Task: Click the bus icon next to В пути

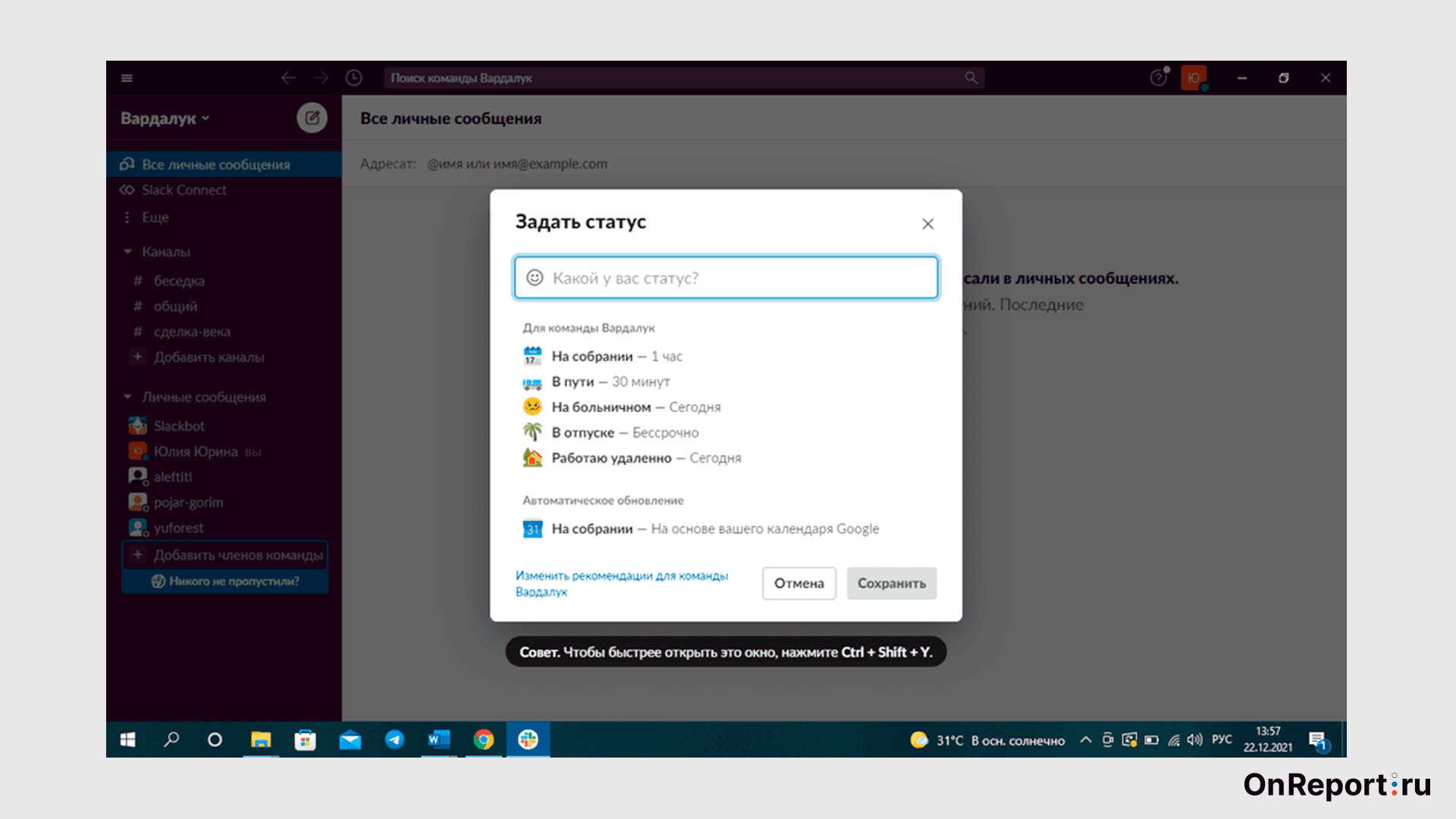Action: (533, 382)
